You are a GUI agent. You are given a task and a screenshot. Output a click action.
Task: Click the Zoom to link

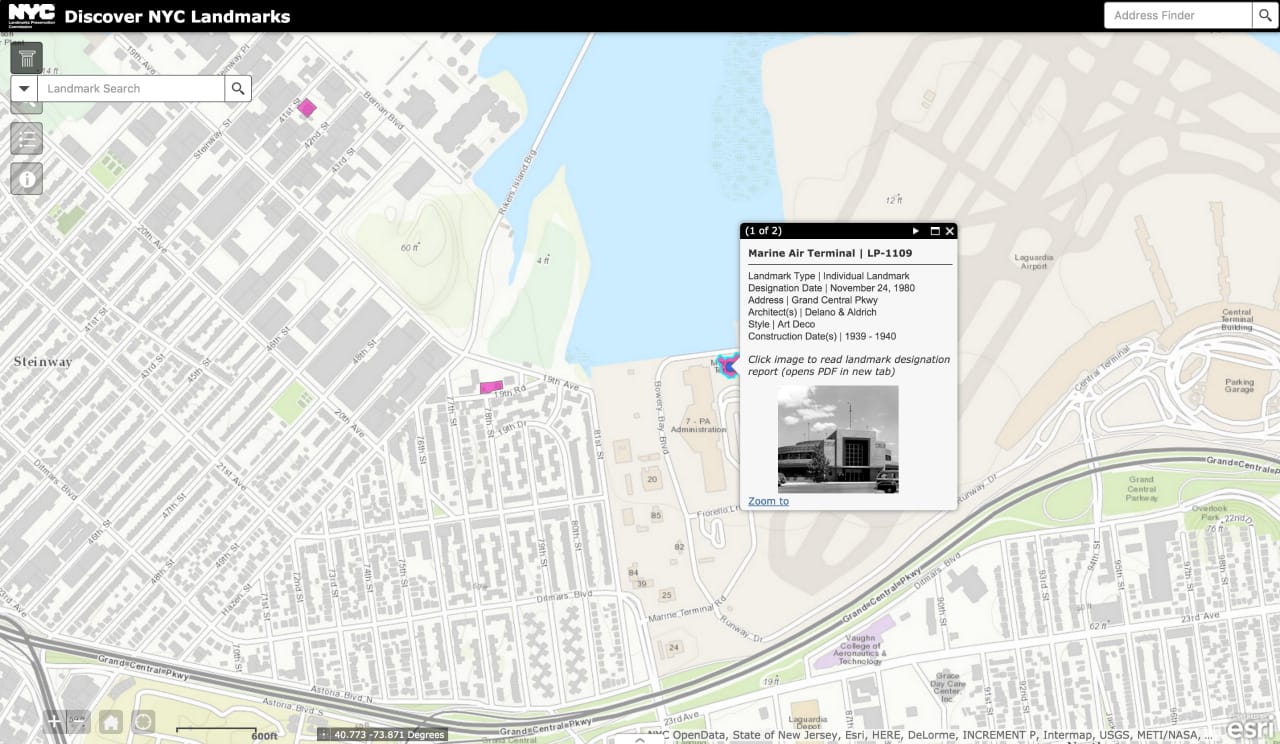[768, 501]
